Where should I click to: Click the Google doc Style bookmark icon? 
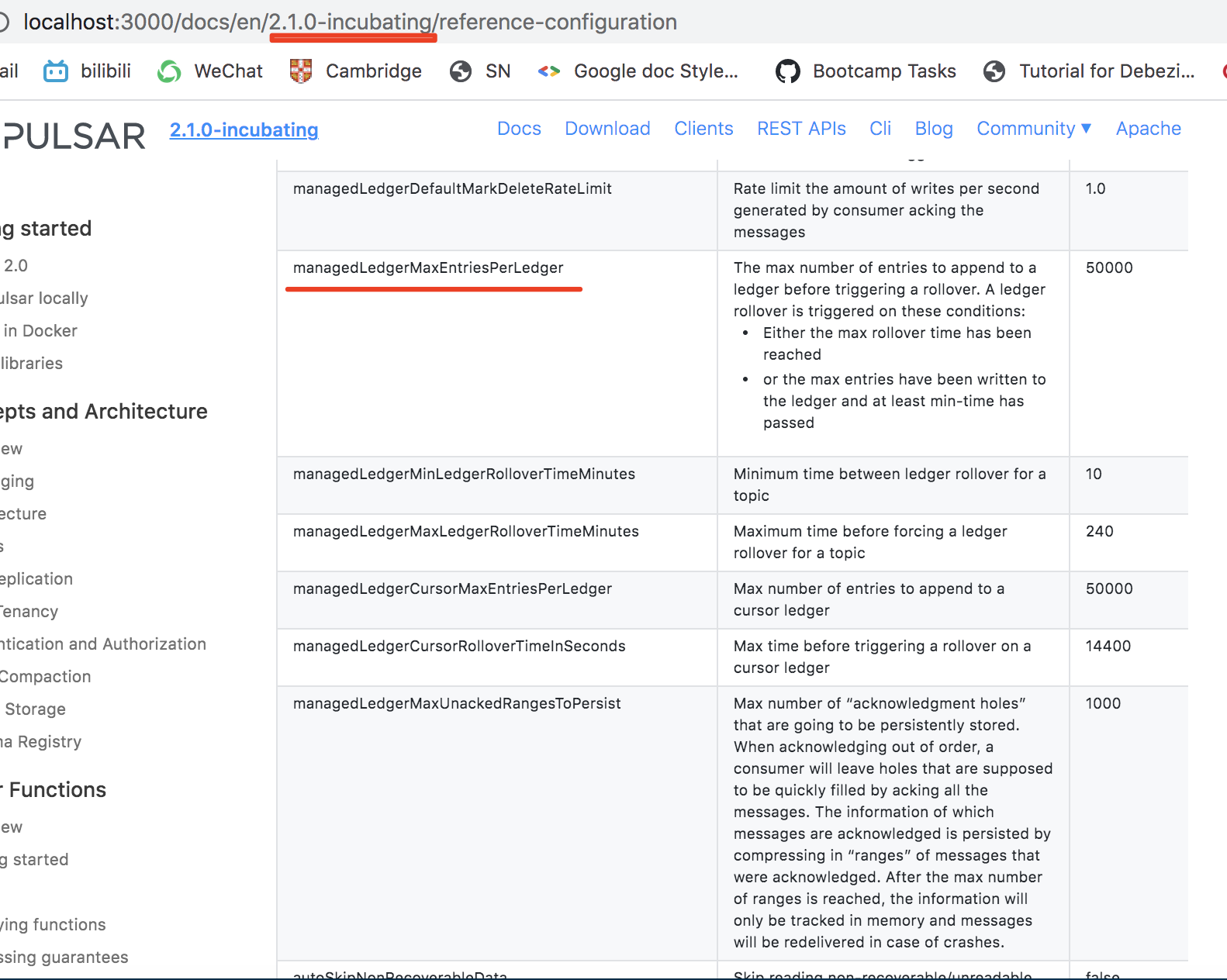point(549,71)
